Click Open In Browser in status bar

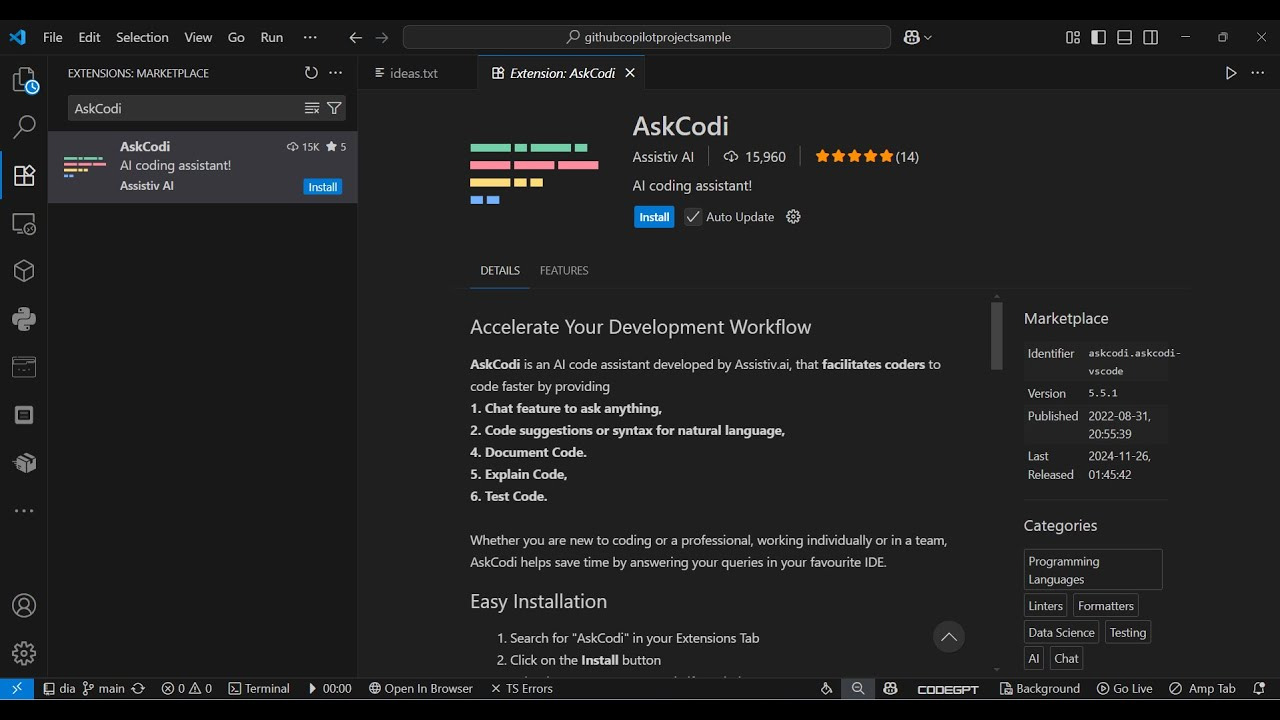coord(420,688)
